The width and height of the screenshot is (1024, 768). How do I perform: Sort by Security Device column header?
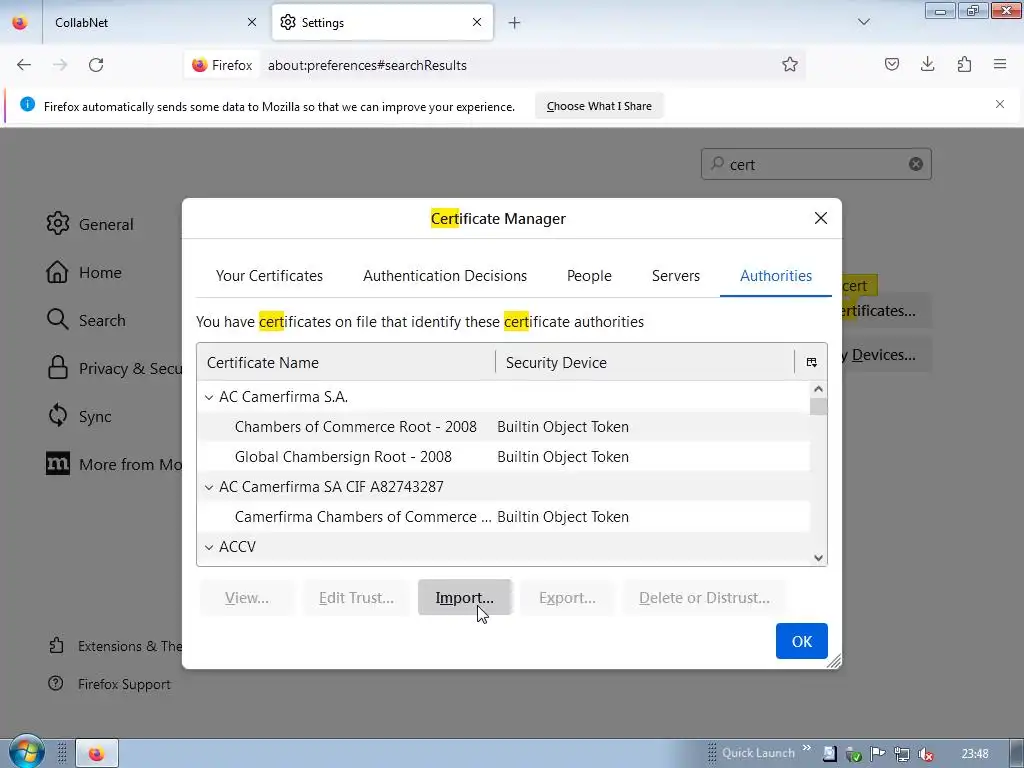pyautogui.click(x=645, y=362)
